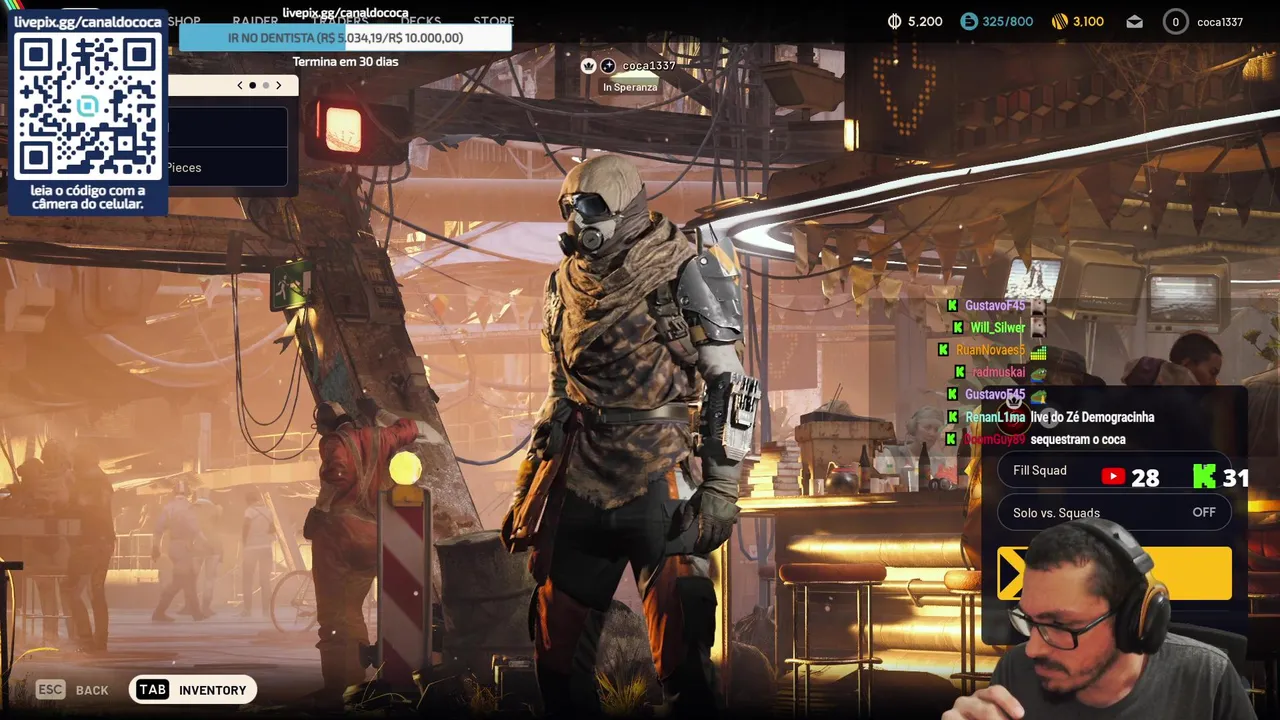This screenshot has height=720, width=1280.
Task: Click the 'leia o código' caption text
Action: (x=88, y=197)
